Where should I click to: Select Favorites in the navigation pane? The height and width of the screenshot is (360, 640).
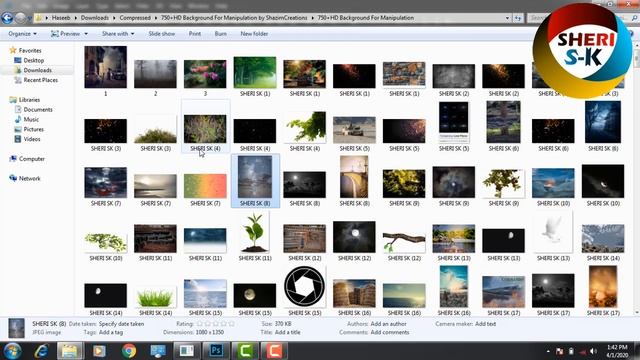[30, 51]
